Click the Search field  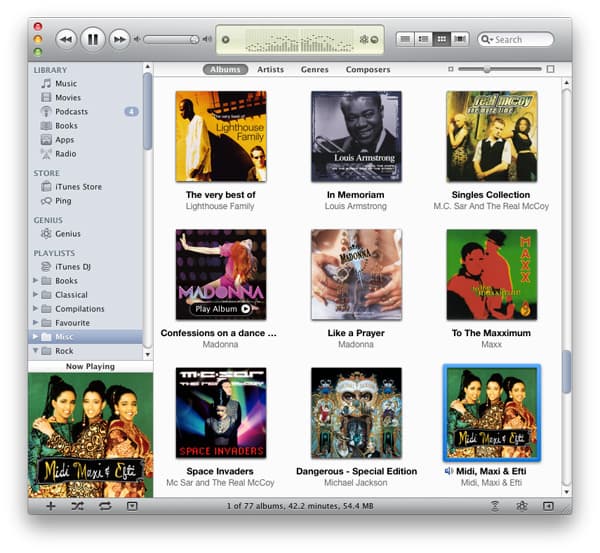tap(515, 39)
